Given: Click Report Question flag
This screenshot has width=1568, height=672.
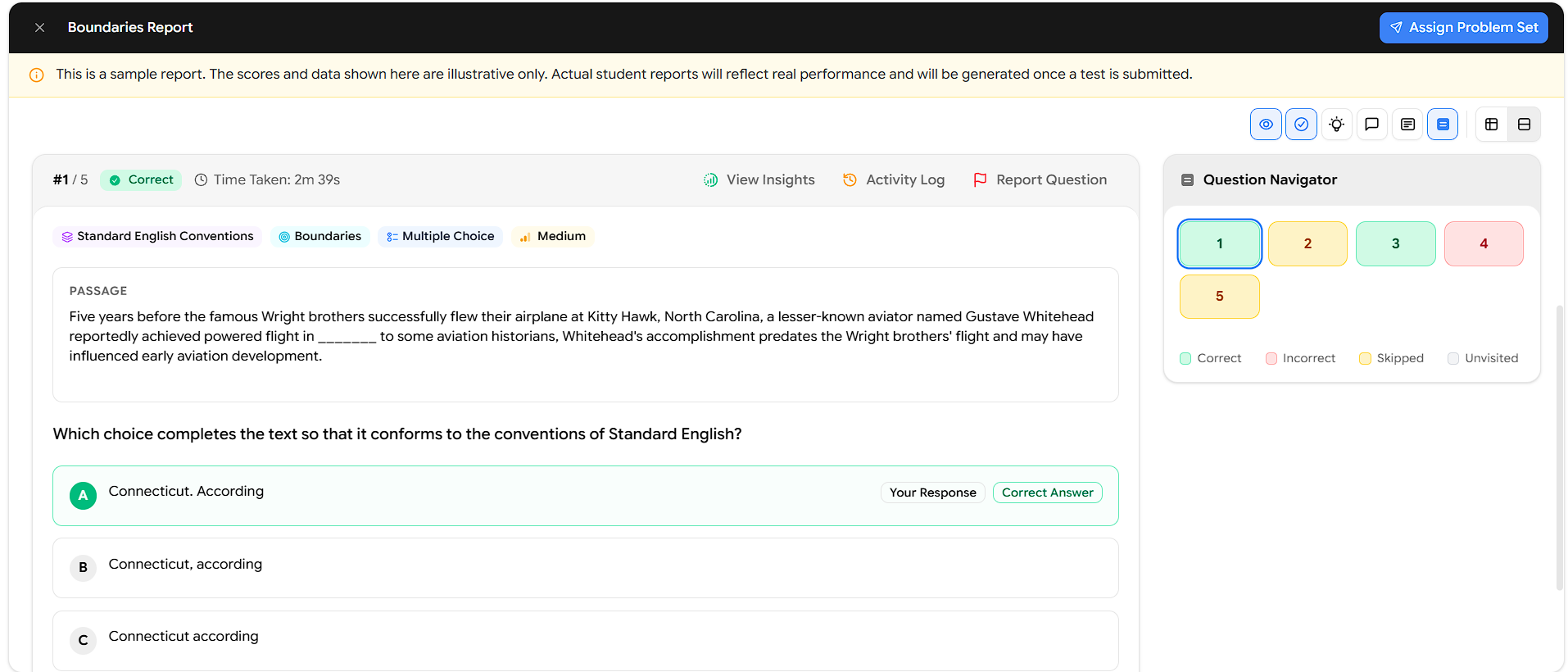Looking at the screenshot, I should 1040,179.
